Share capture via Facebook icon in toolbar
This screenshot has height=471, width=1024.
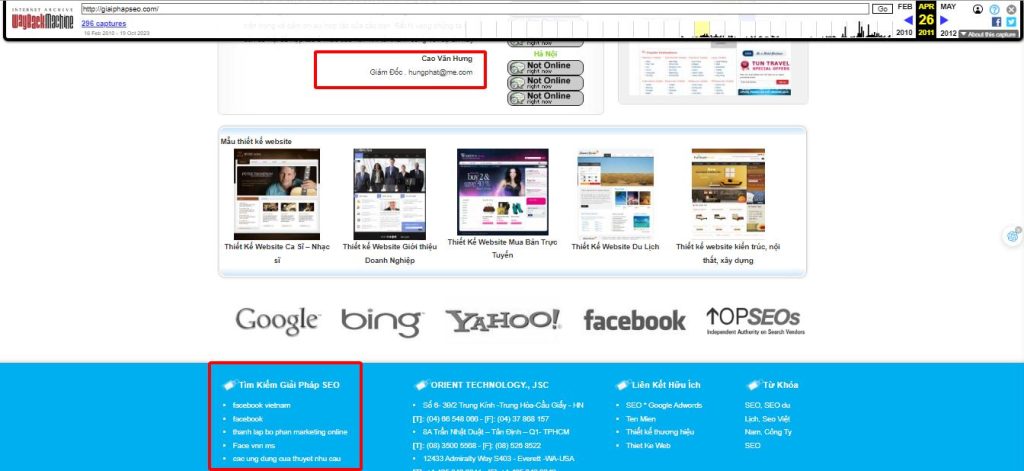click(997, 22)
